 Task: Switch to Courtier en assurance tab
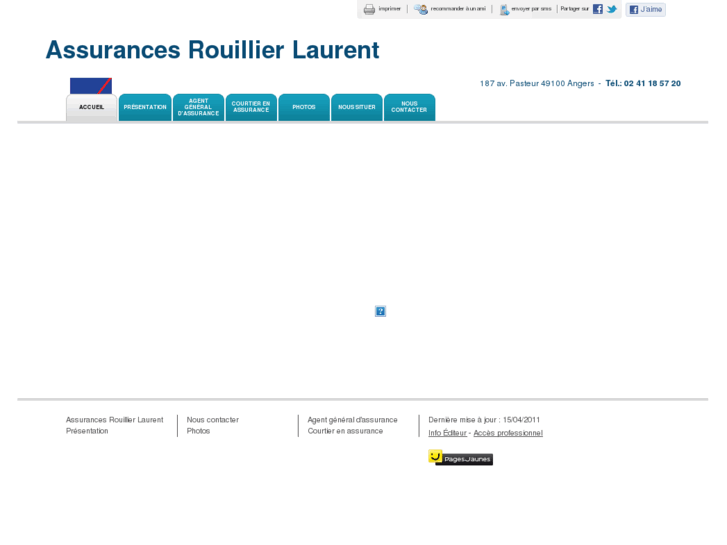tap(251, 108)
